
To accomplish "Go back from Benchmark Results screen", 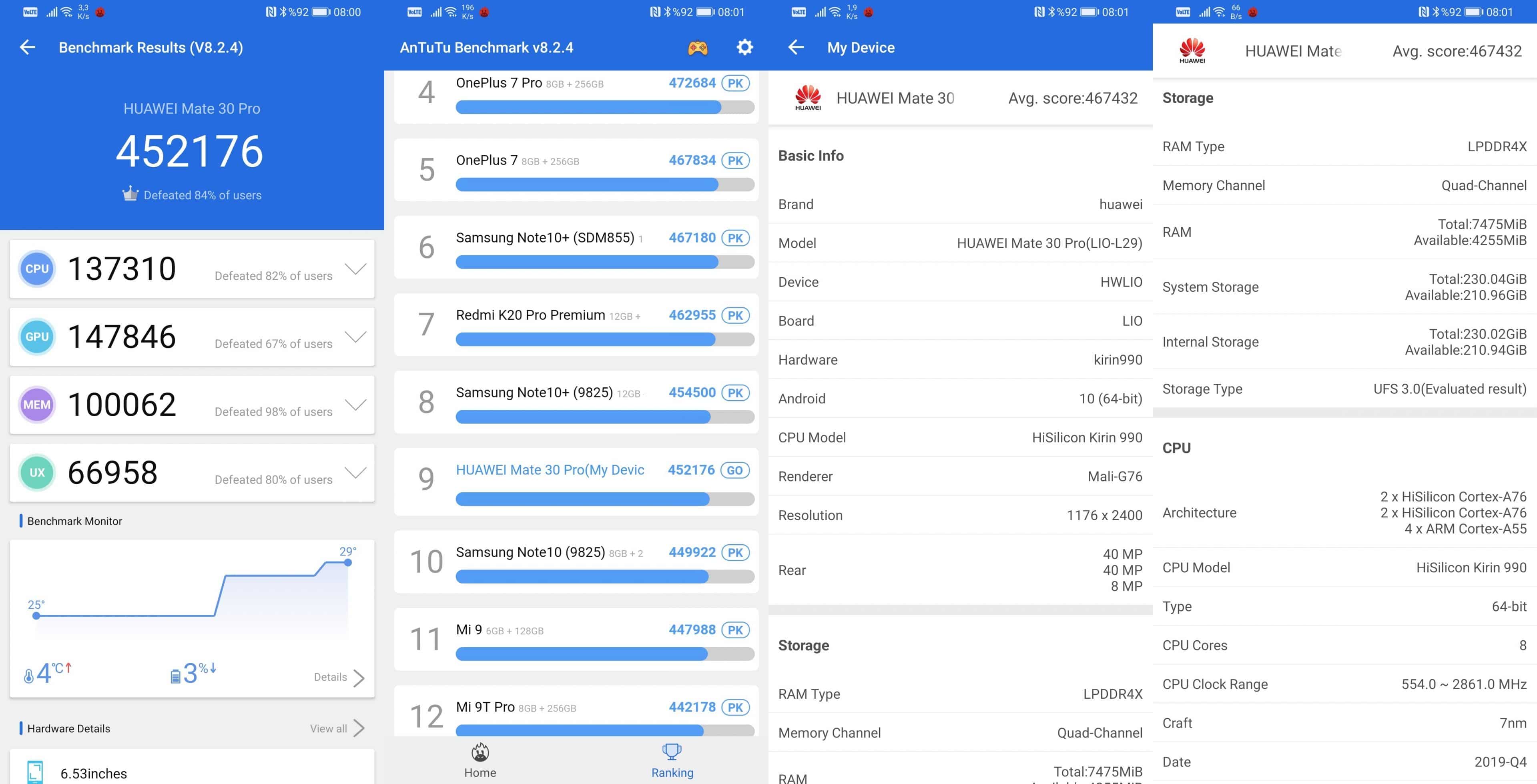I will point(28,47).
